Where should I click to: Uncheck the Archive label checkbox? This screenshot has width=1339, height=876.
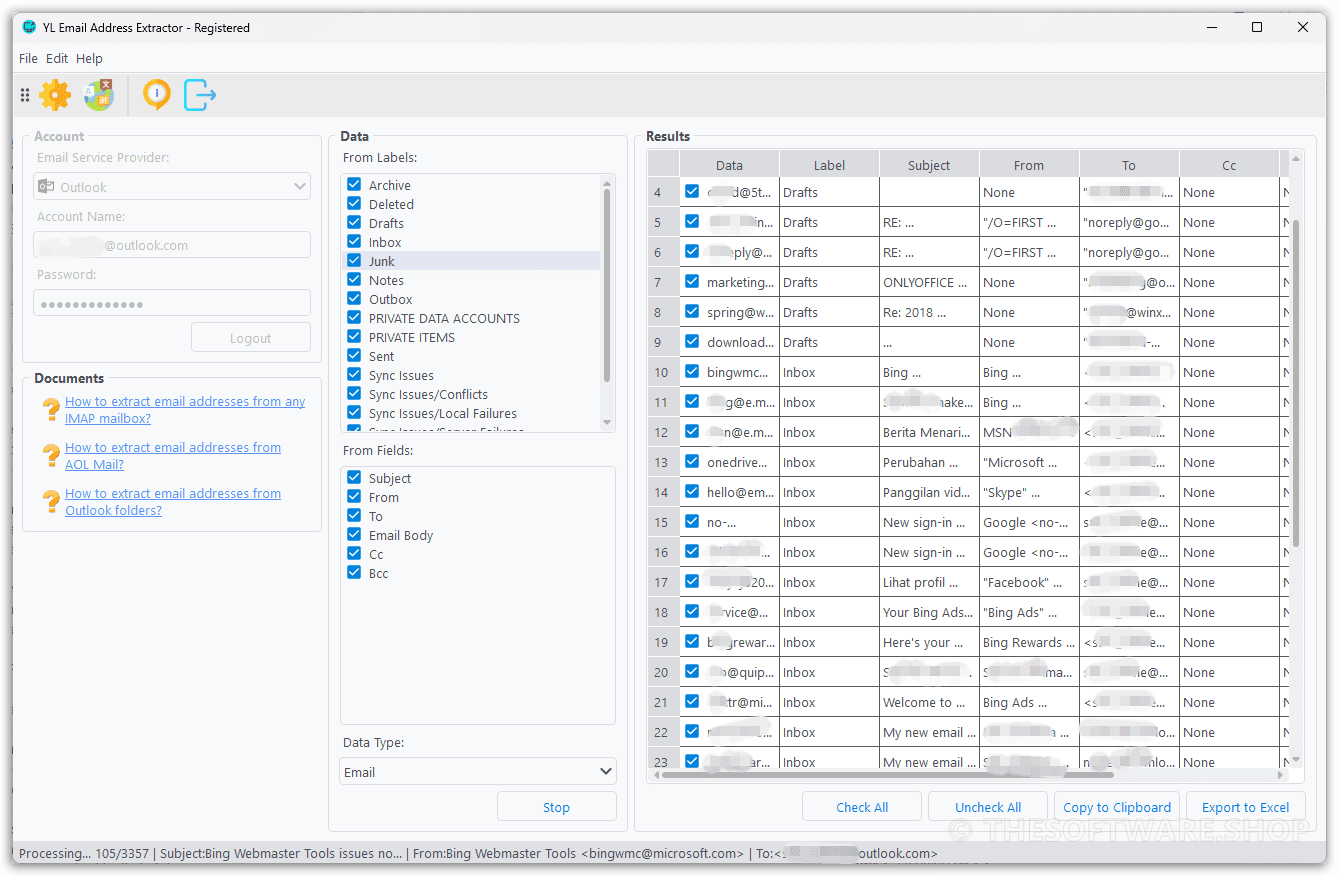(354, 185)
